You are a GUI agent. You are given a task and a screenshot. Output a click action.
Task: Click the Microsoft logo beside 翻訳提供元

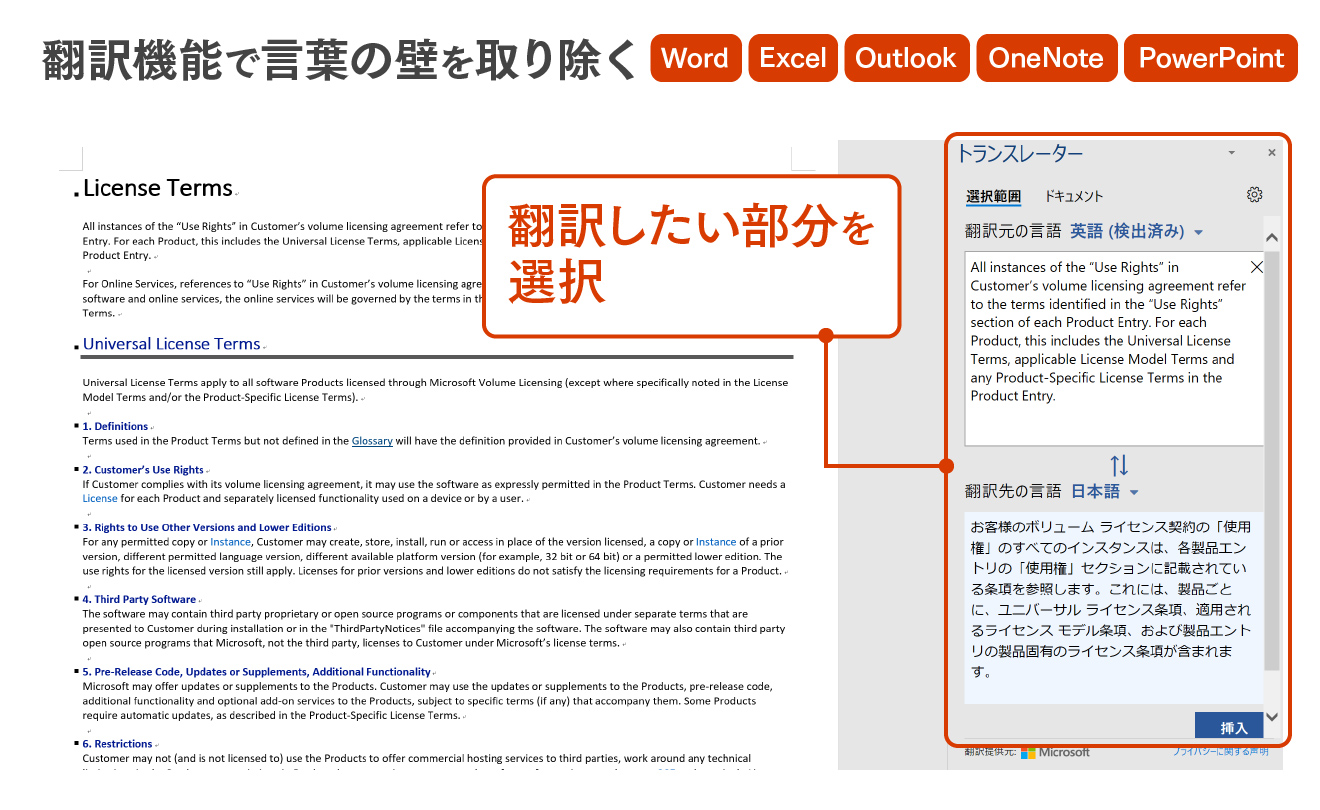click(x=1055, y=752)
